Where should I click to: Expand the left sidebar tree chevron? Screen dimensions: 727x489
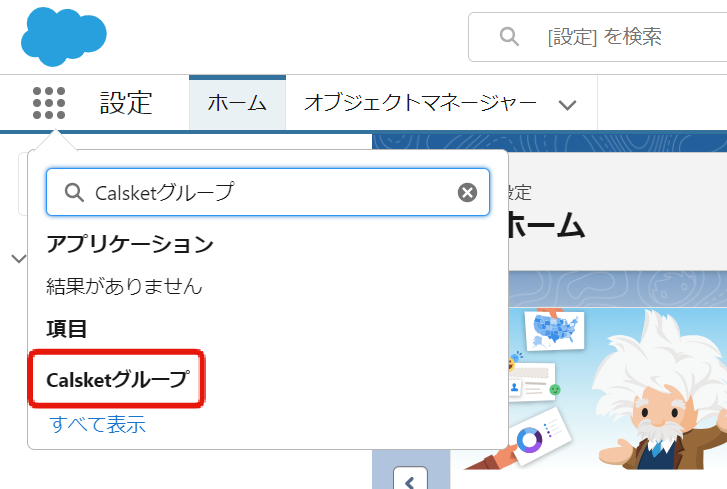click(x=18, y=259)
